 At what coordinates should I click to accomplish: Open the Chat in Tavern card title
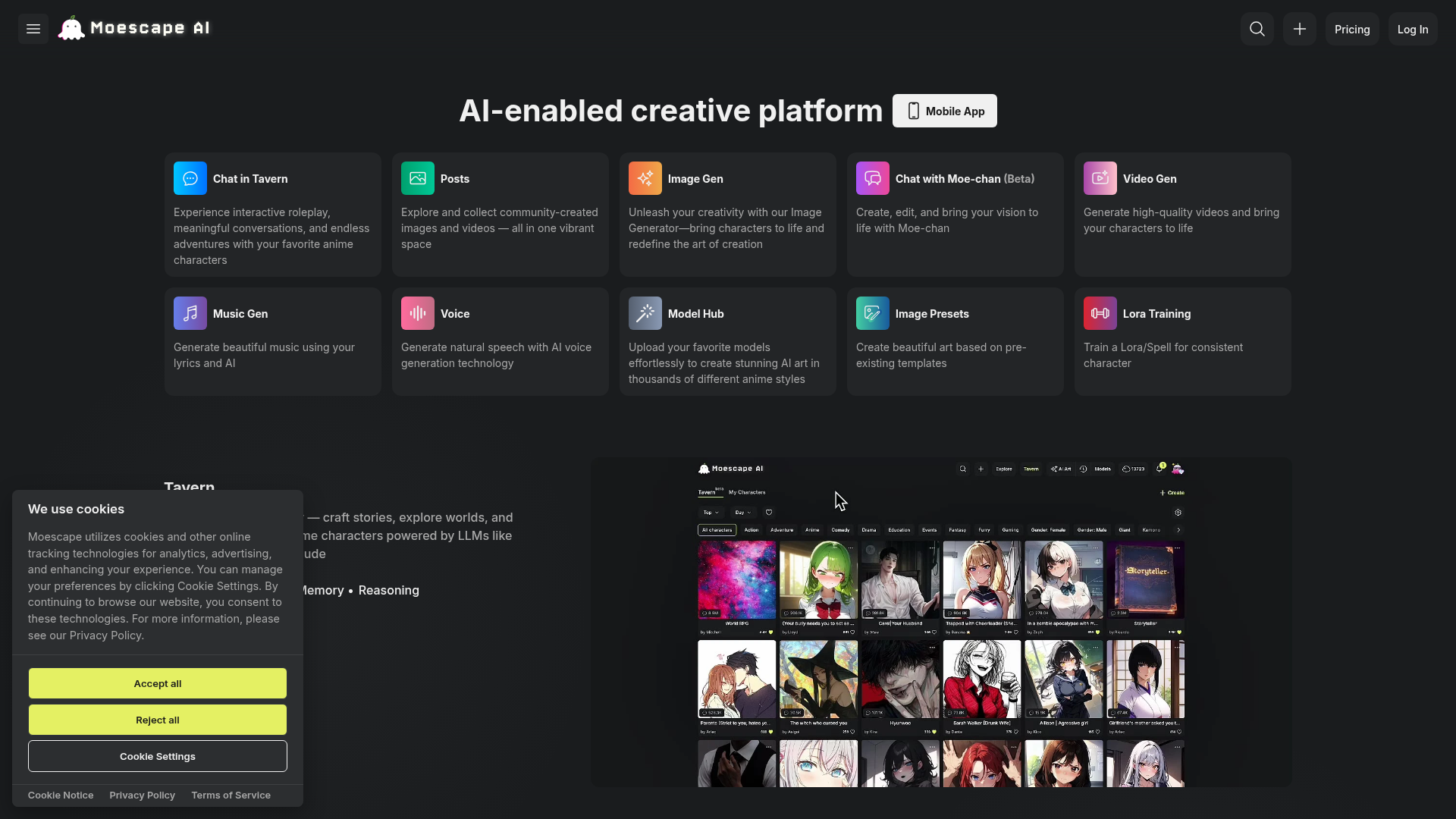250,179
